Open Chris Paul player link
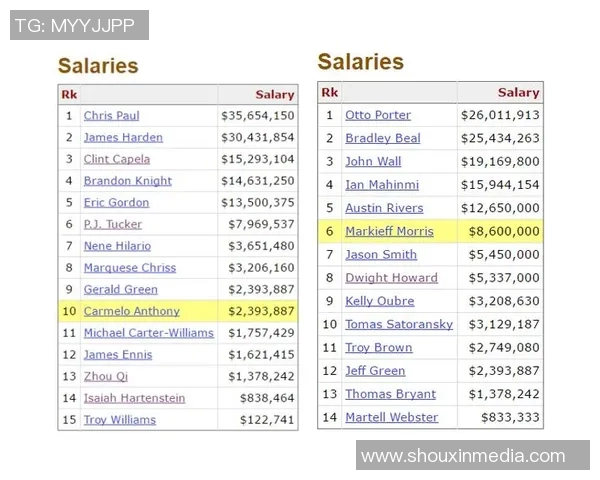 pos(111,116)
